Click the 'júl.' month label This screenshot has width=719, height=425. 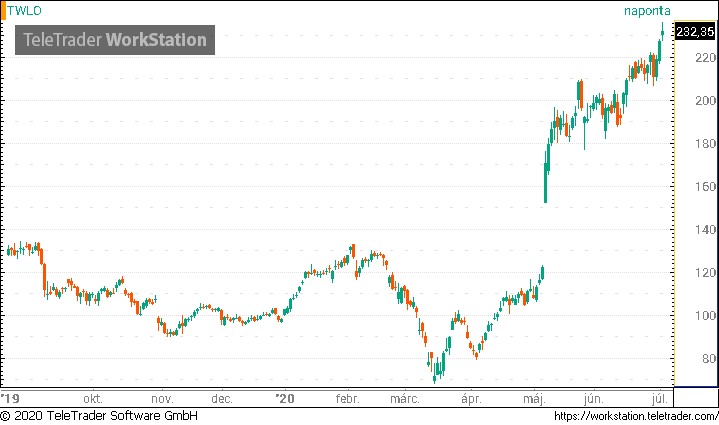(x=660, y=398)
